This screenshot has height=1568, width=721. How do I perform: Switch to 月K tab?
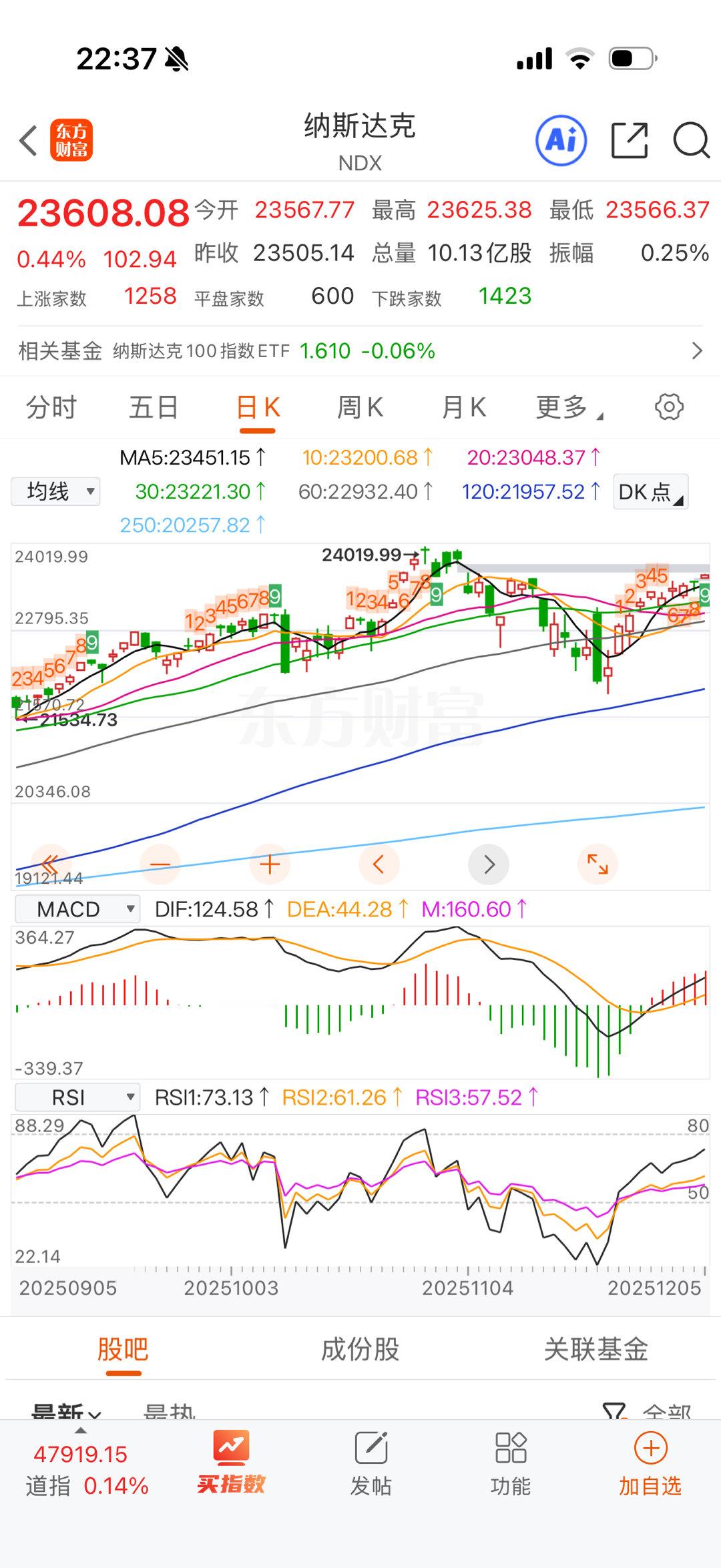coord(464,407)
